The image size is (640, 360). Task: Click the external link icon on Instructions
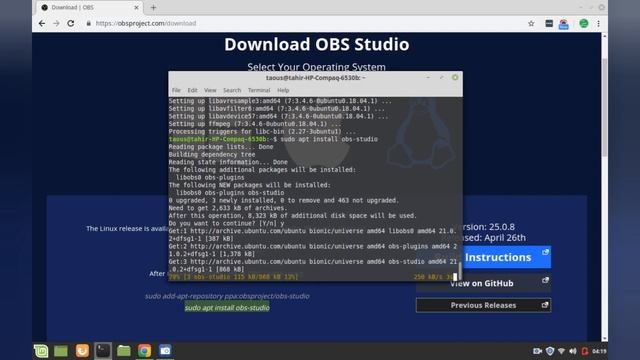(545, 252)
